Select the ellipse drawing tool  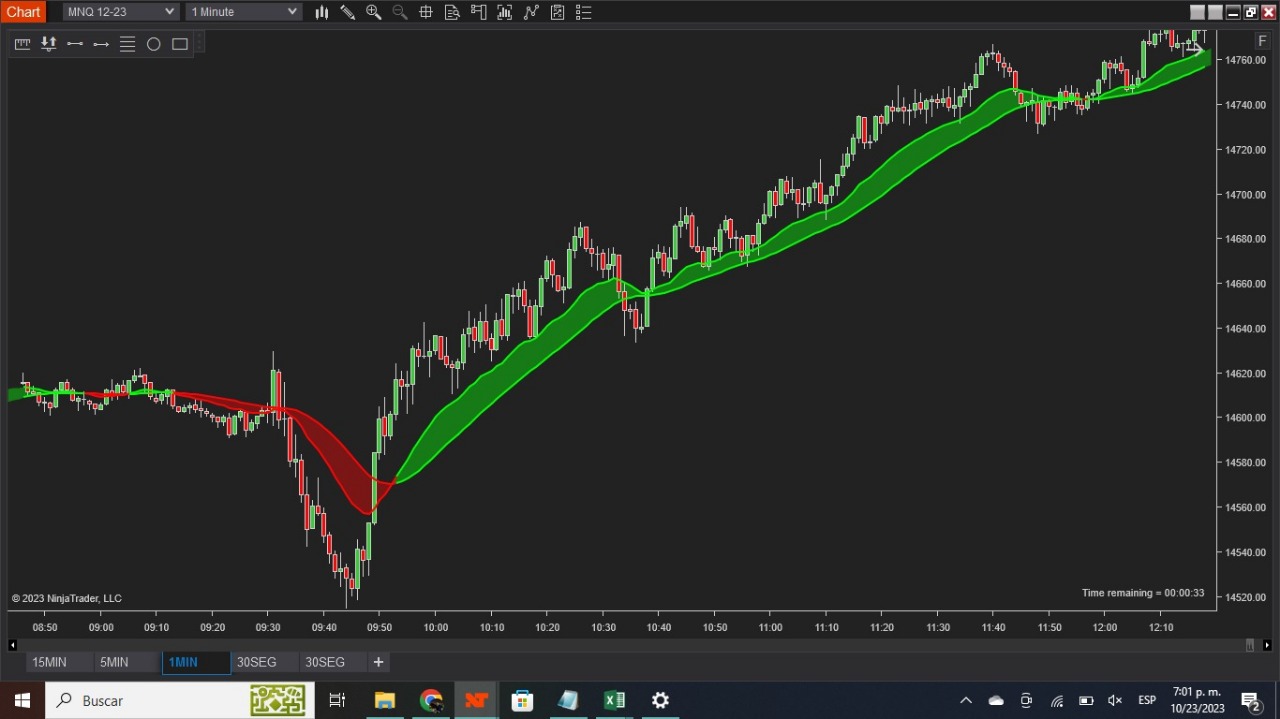click(x=154, y=44)
